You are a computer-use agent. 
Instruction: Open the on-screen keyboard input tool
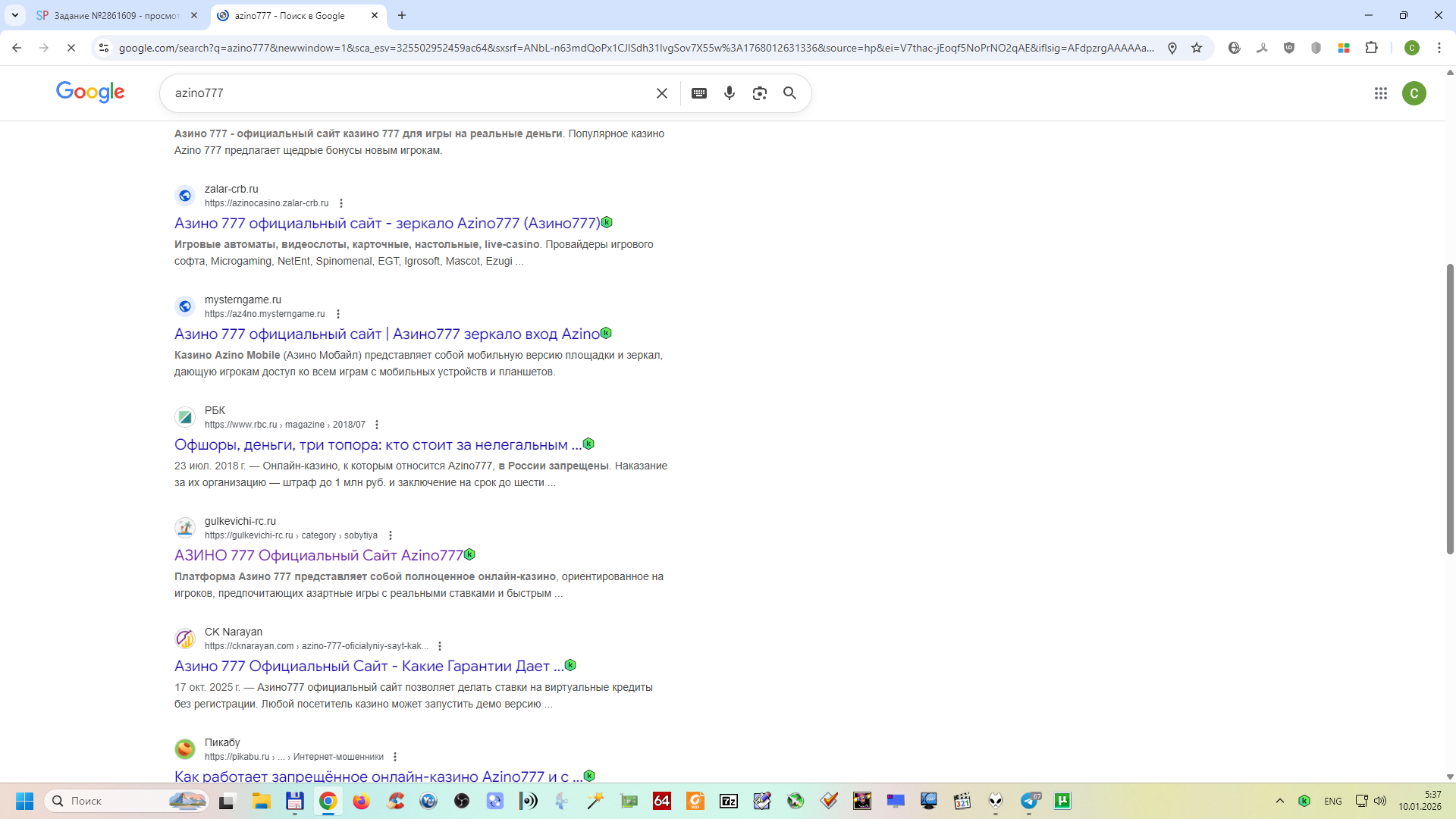coord(699,93)
